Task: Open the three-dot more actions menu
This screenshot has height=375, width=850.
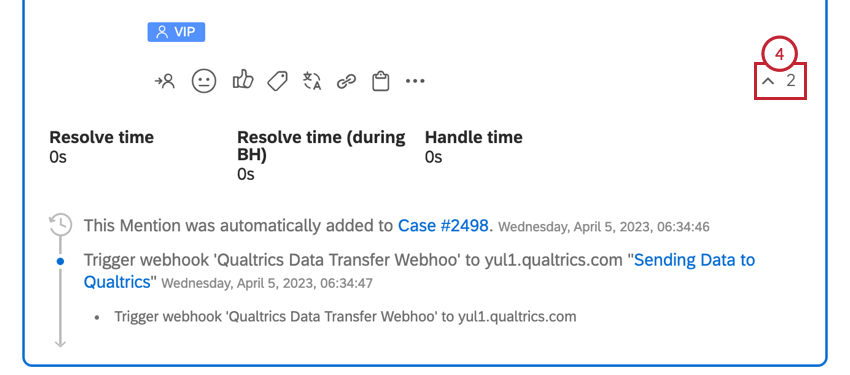Action: tap(415, 81)
